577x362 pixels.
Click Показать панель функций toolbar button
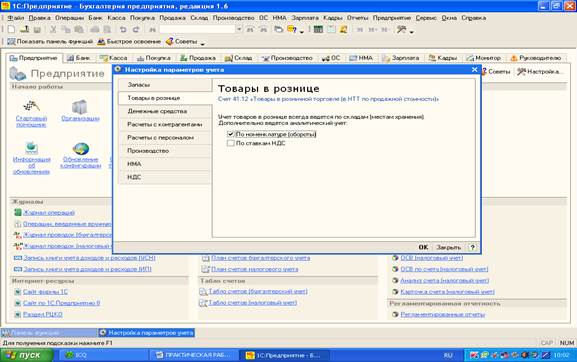50,42
